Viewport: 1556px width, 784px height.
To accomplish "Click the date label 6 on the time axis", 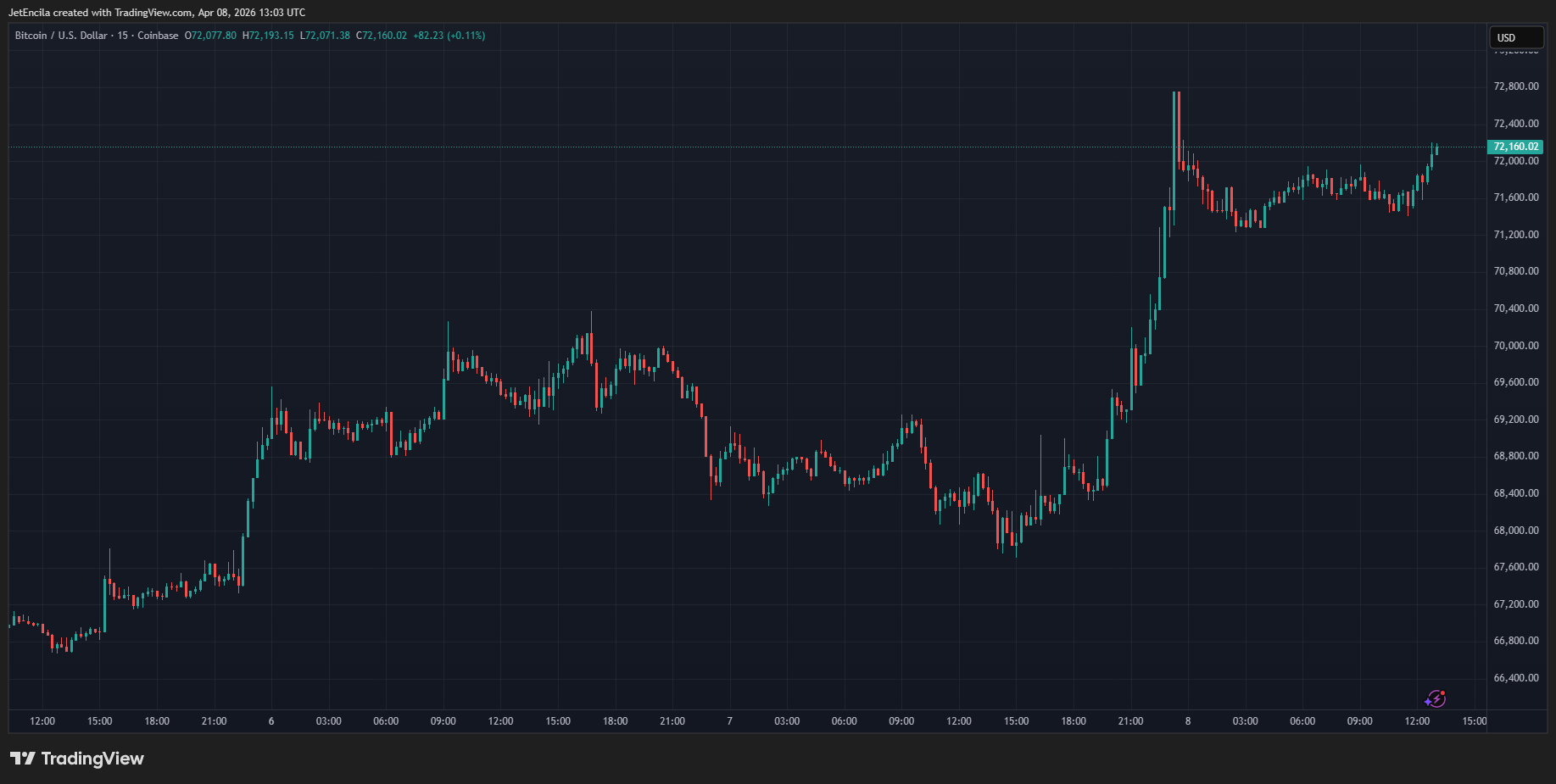I will click(271, 721).
